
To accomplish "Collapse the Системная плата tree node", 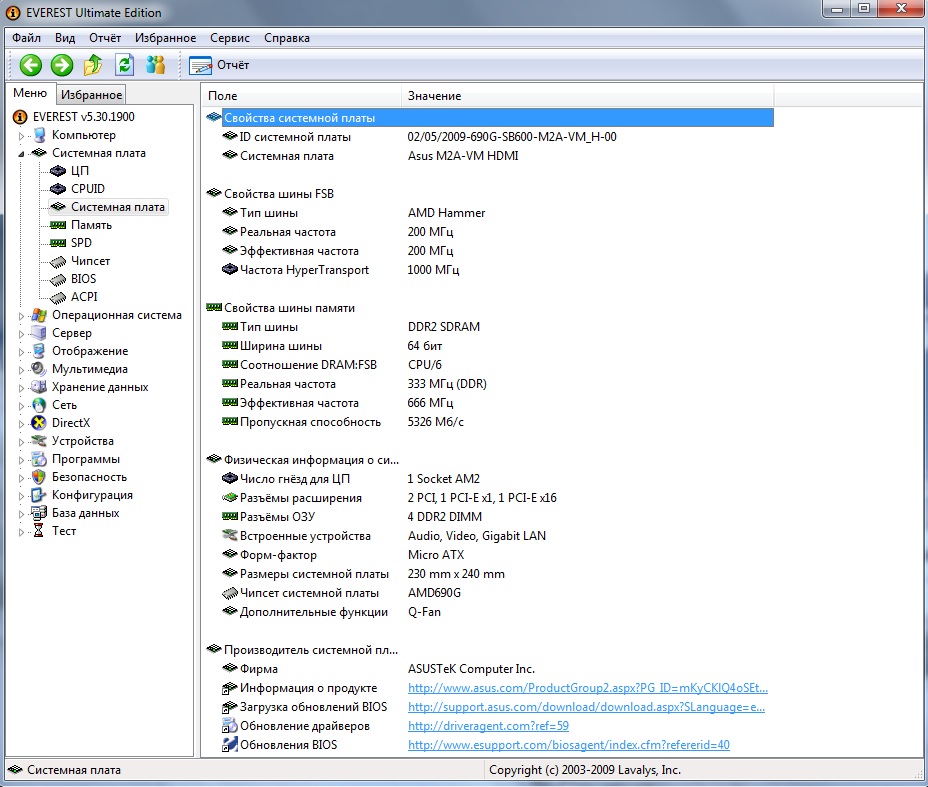I will tap(21, 154).
